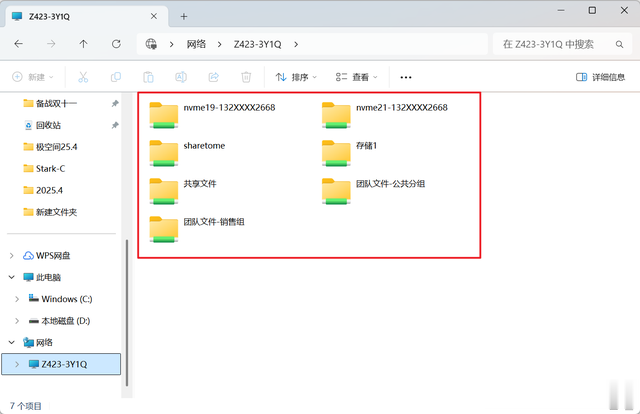Toggle the 详细信息 details pane

pos(600,77)
